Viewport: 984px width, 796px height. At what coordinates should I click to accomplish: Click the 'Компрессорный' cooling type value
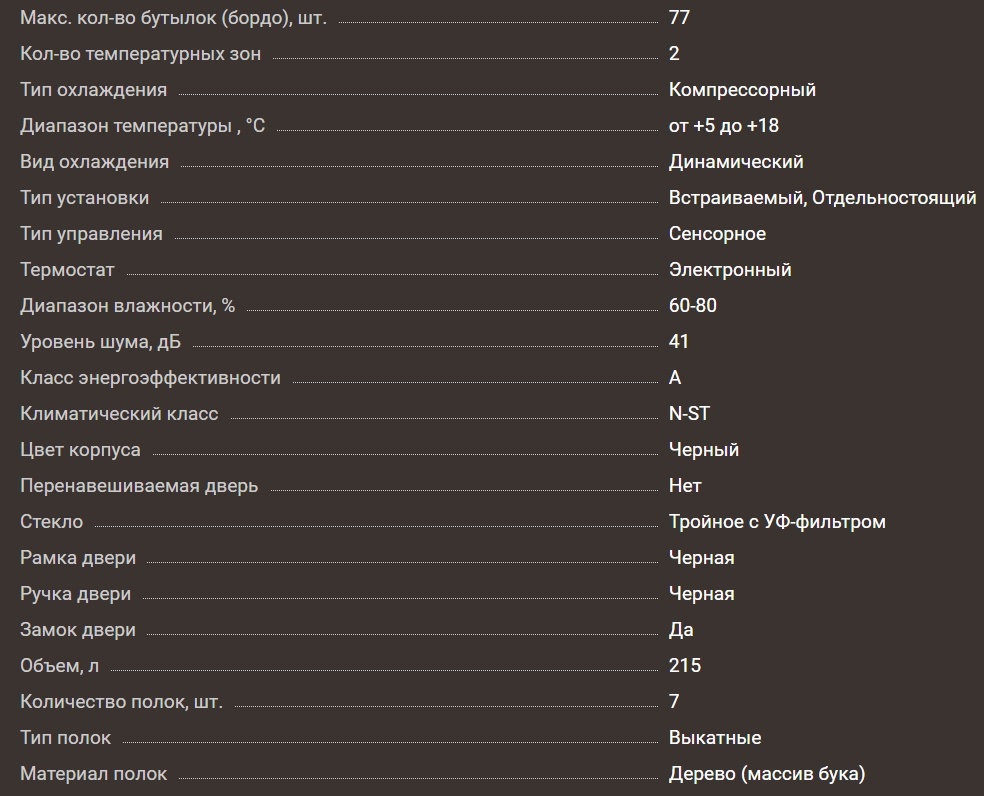742,90
